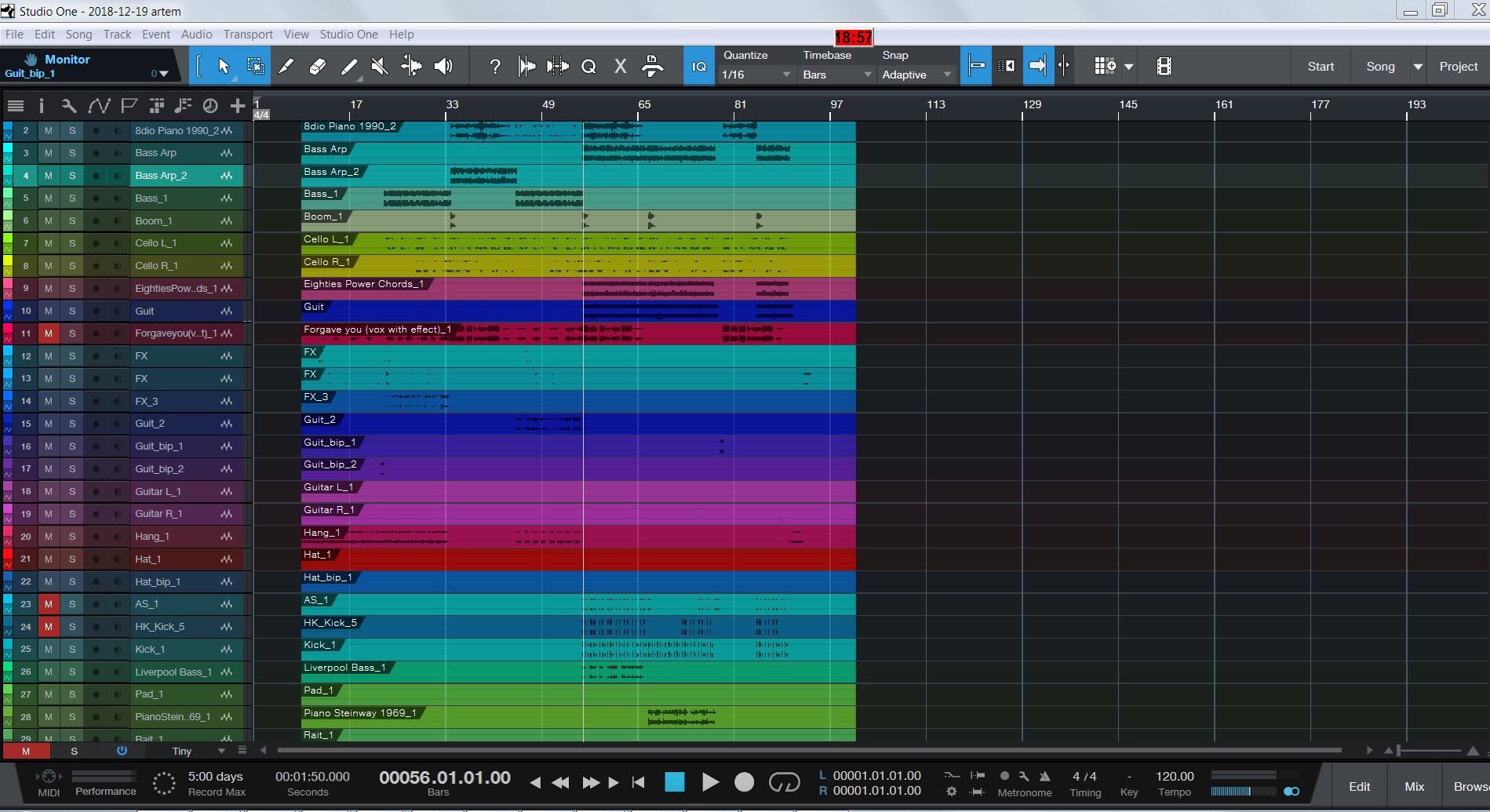
Task: Click the red color strip of Hat_1
Action: point(8,559)
